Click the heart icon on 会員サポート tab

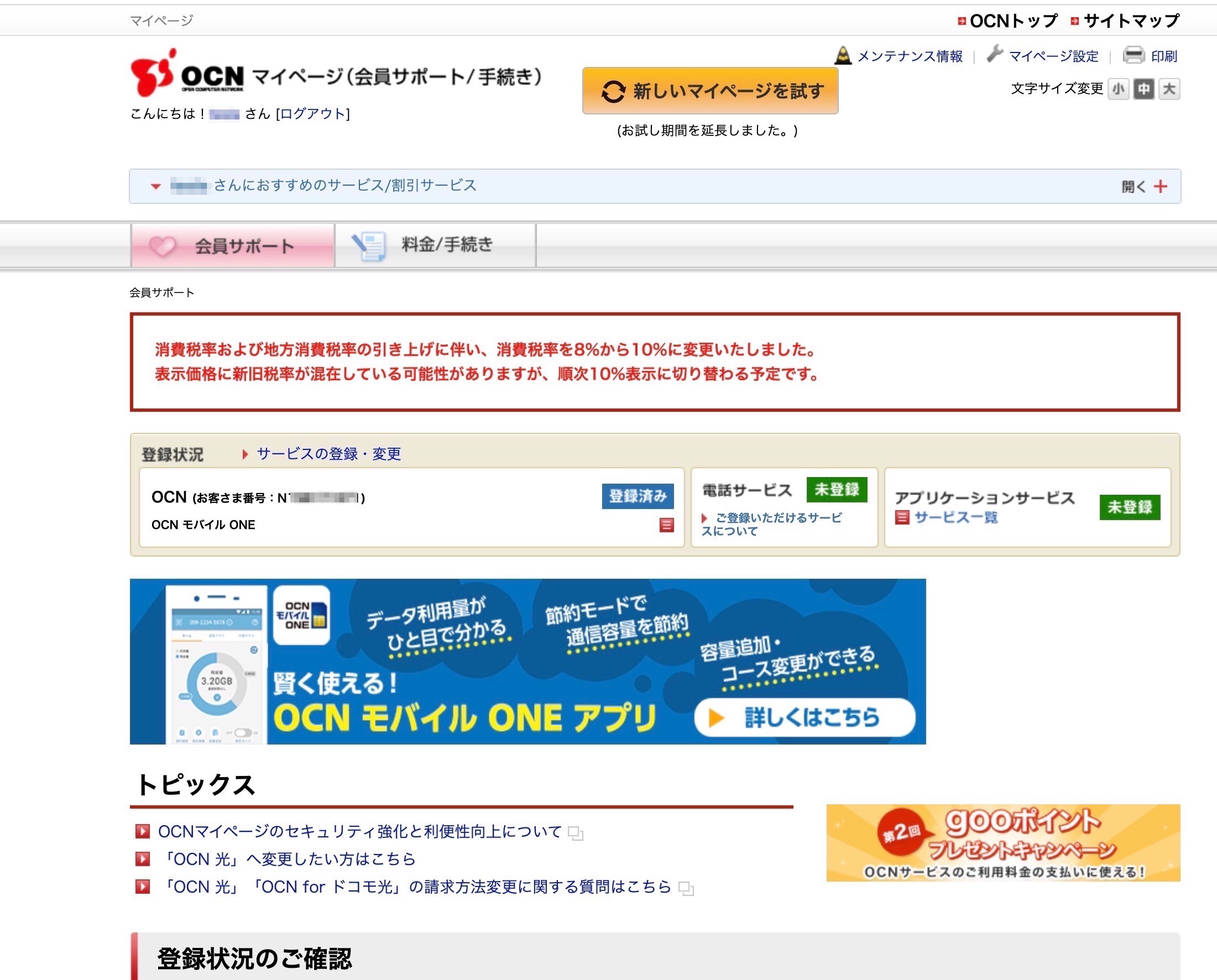(x=163, y=247)
